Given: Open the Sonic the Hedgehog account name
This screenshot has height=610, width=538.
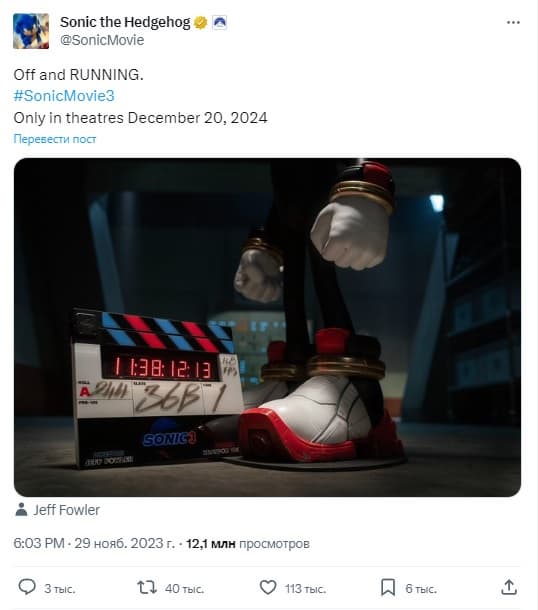Looking at the screenshot, I should (x=125, y=23).
